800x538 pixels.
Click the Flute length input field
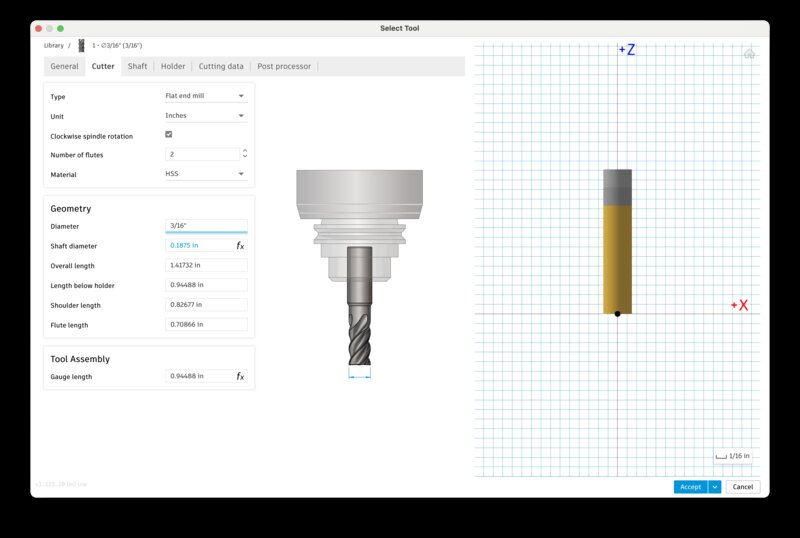point(206,325)
